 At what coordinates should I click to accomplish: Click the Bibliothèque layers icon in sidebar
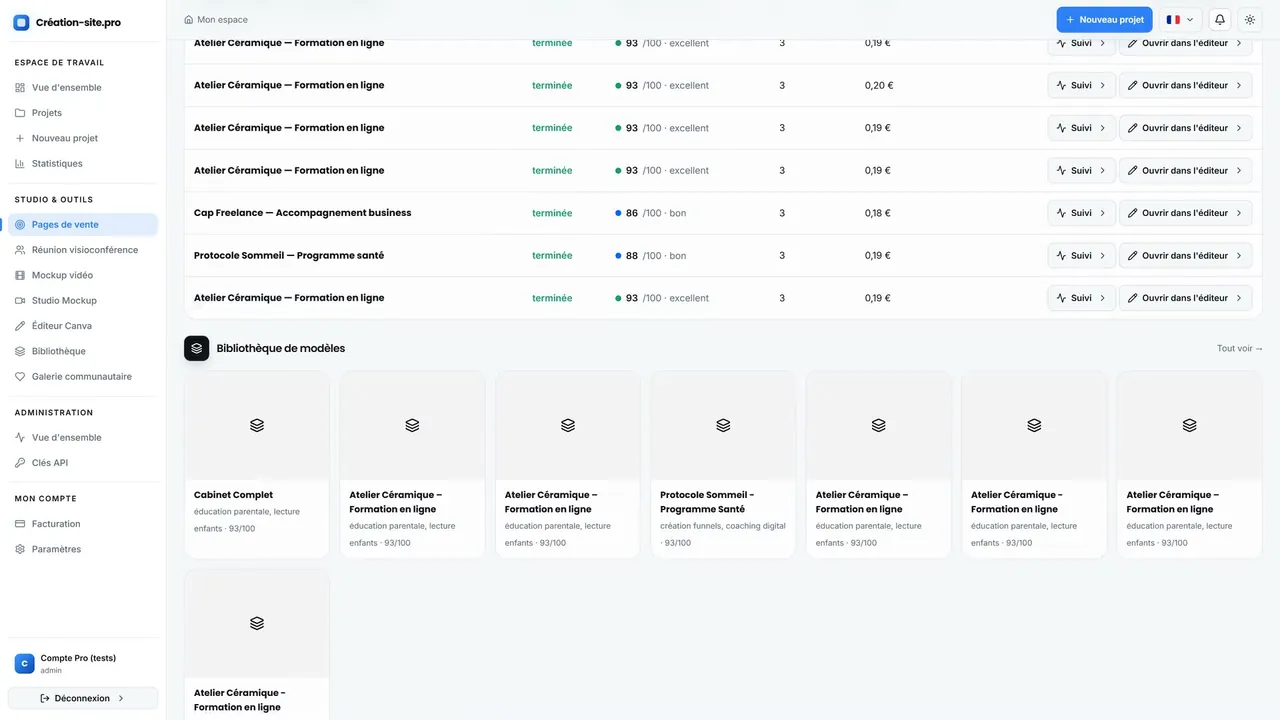click(x=20, y=351)
